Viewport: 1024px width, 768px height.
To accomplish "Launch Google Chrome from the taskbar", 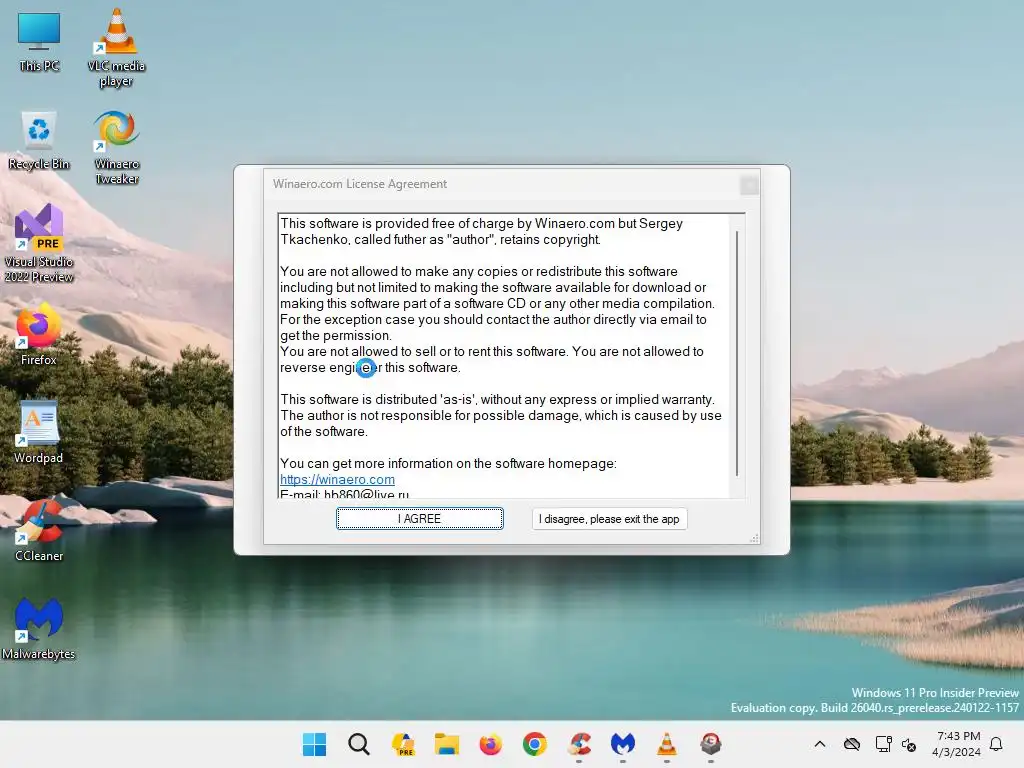I will [x=534, y=744].
